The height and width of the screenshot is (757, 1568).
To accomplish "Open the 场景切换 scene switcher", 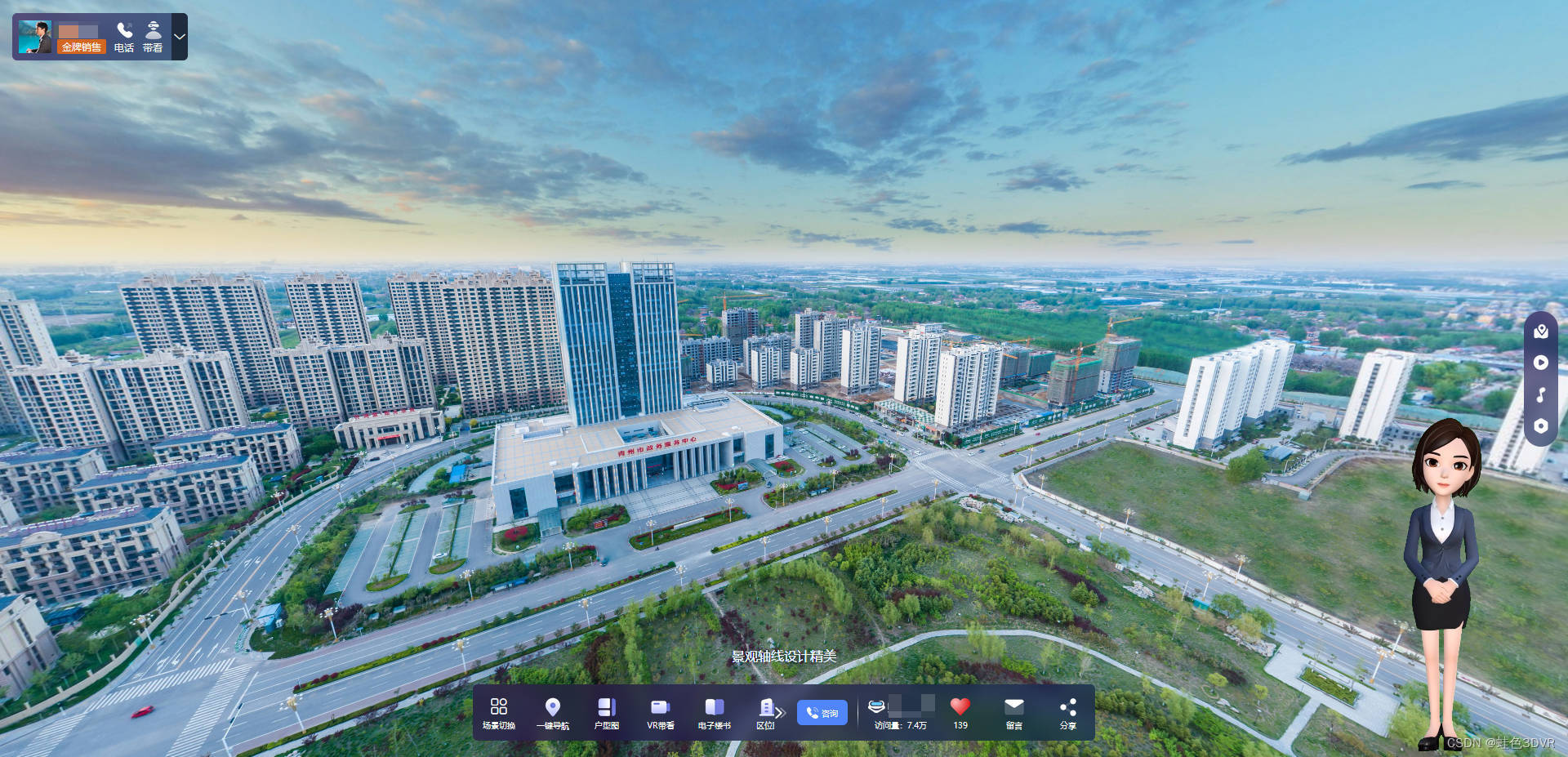I will (x=498, y=713).
